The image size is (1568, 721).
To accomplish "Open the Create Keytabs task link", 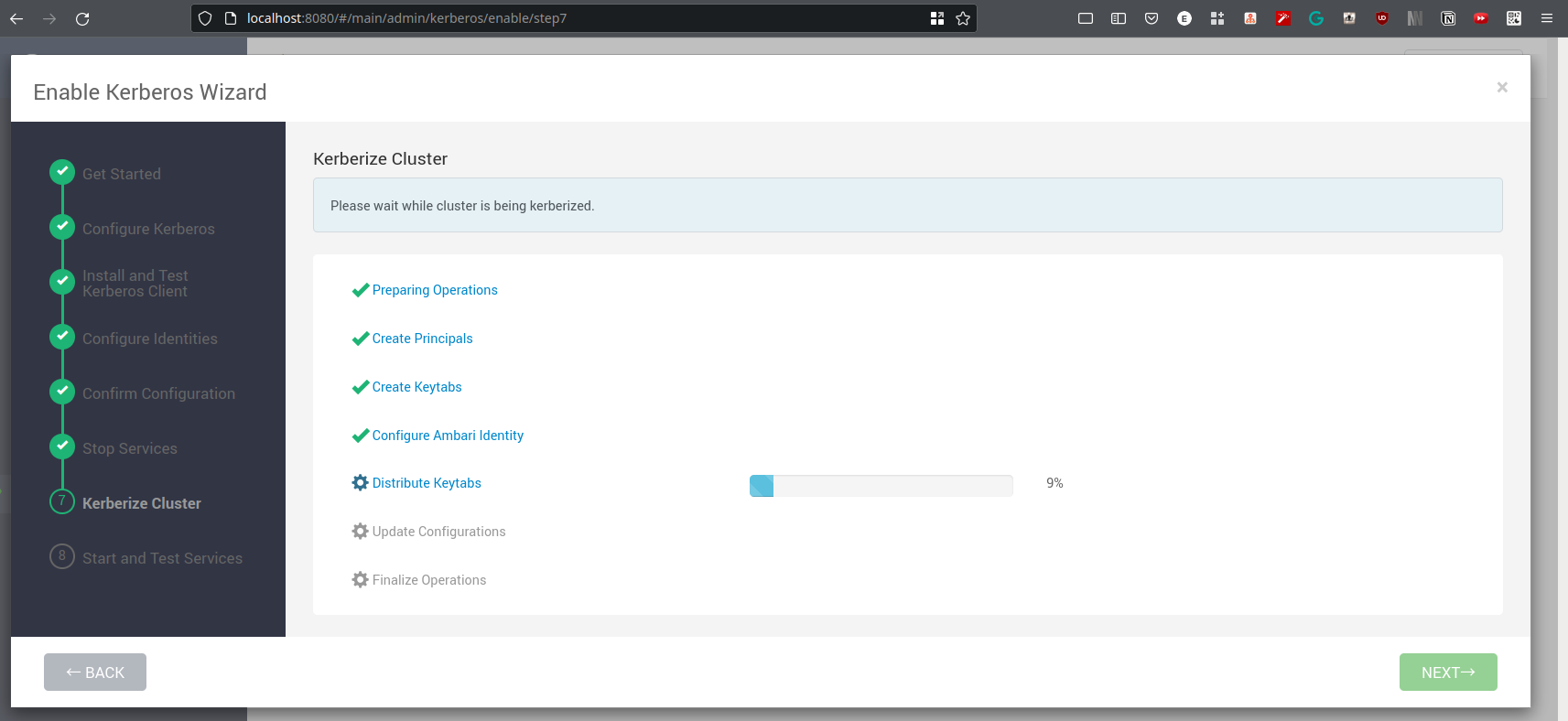I will pyautogui.click(x=416, y=387).
